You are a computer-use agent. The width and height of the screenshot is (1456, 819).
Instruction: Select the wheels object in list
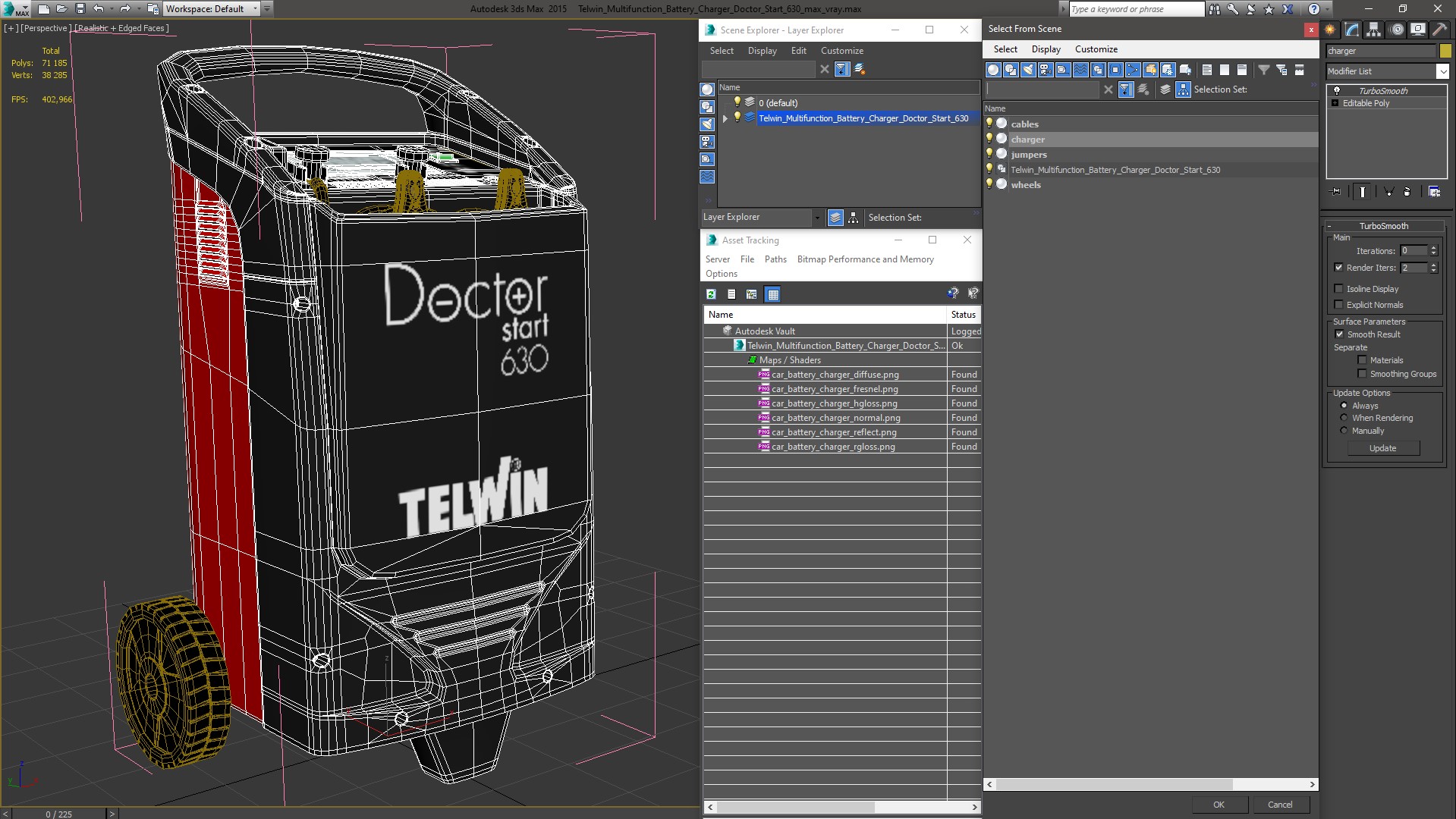click(1026, 185)
